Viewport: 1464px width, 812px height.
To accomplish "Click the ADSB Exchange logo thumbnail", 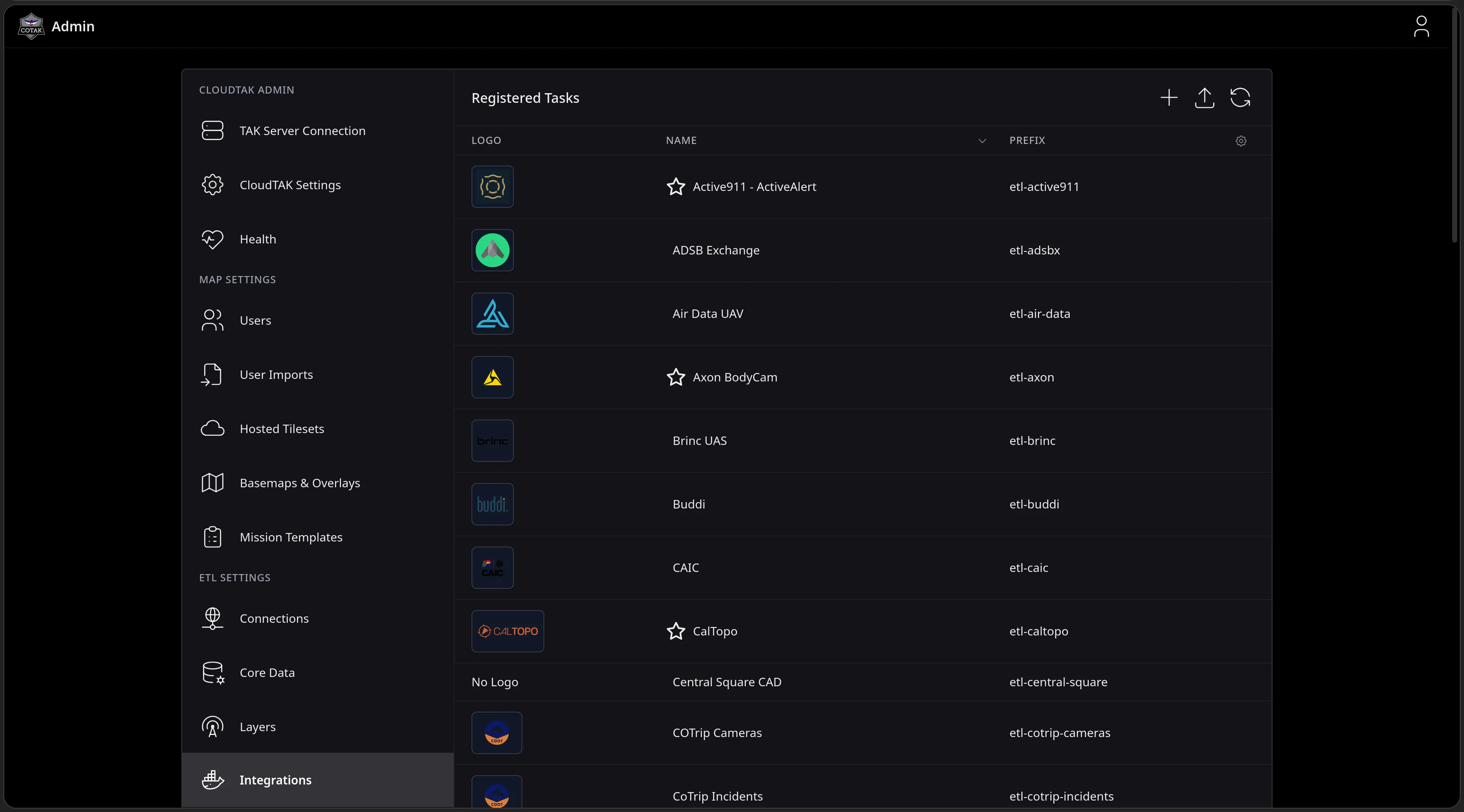I will click(x=492, y=250).
